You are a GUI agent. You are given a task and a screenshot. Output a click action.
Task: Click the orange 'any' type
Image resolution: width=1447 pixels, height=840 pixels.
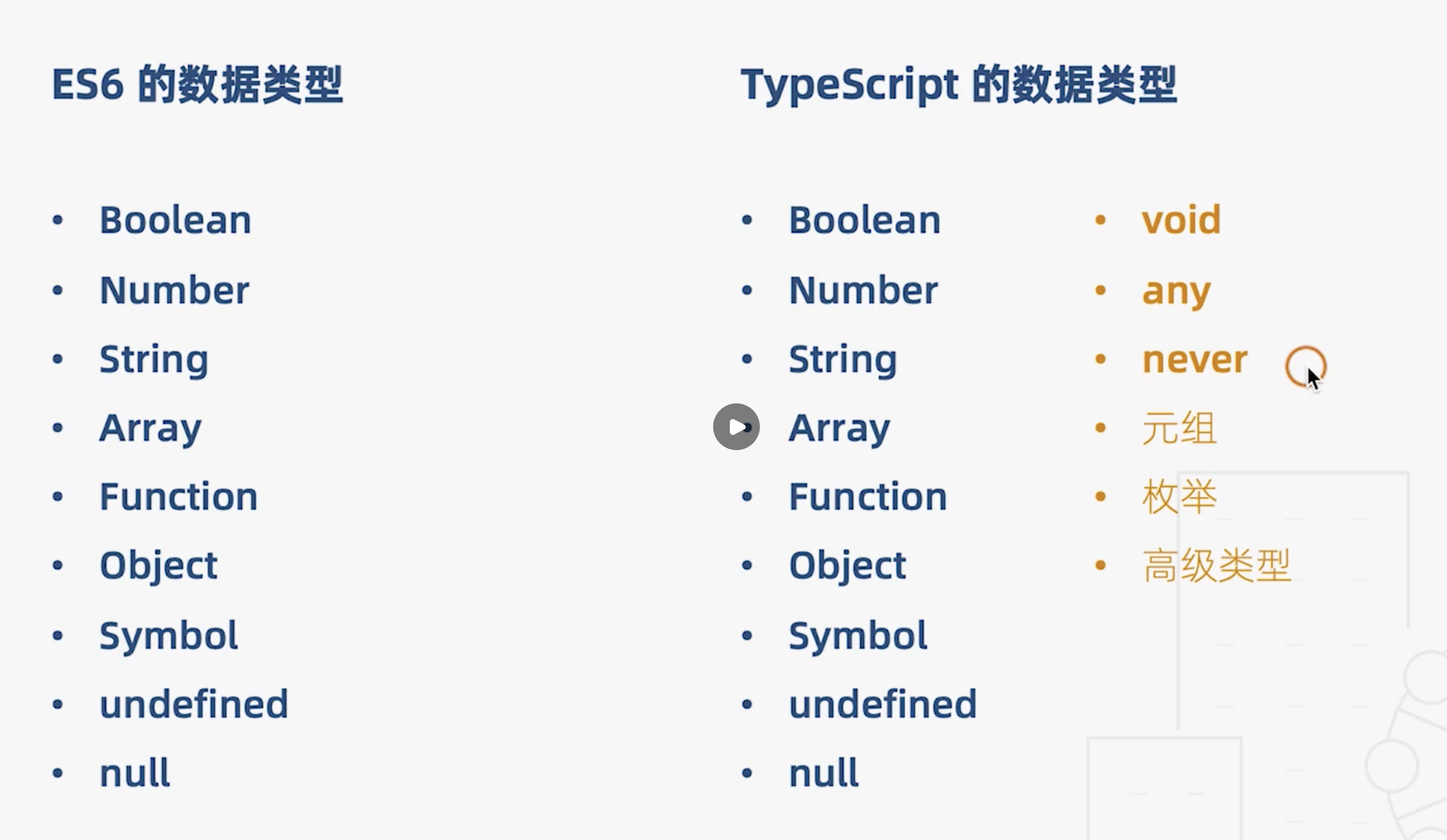coord(1177,293)
